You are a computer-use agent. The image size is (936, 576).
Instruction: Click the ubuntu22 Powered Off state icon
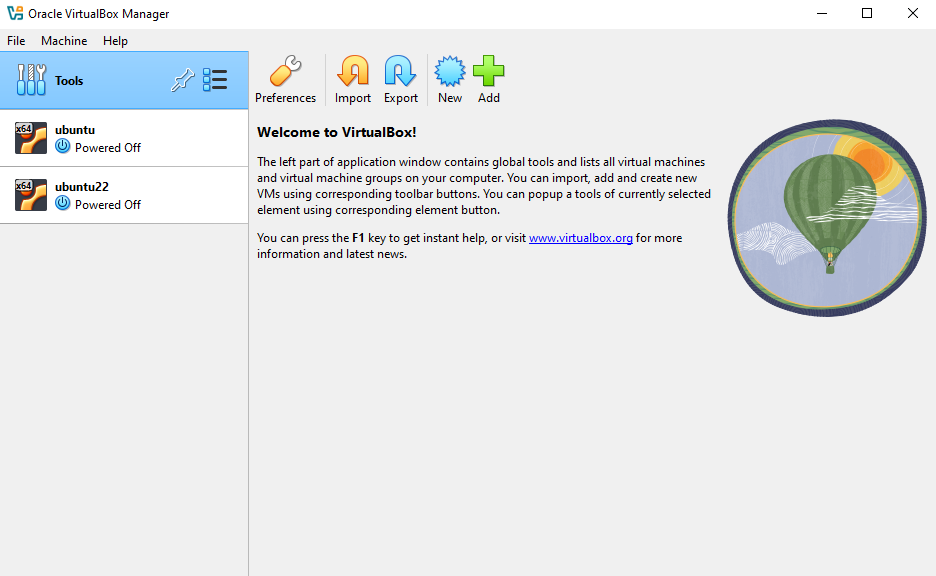pyautogui.click(x=63, y=204)
